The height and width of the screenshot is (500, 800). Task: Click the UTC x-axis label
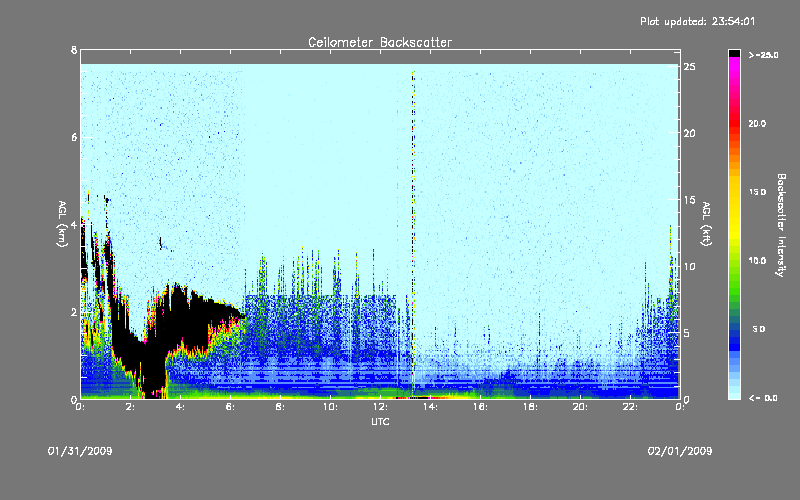click(379, 422)
